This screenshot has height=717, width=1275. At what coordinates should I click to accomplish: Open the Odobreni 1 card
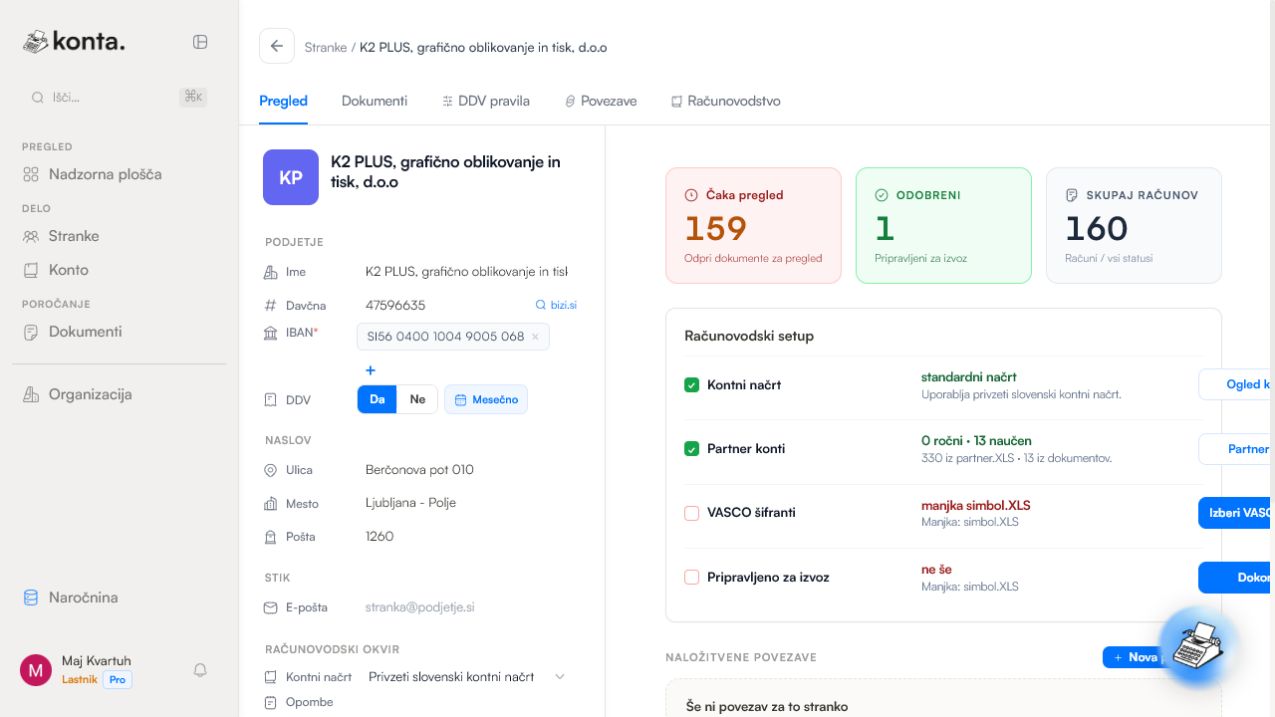point(944,226)
